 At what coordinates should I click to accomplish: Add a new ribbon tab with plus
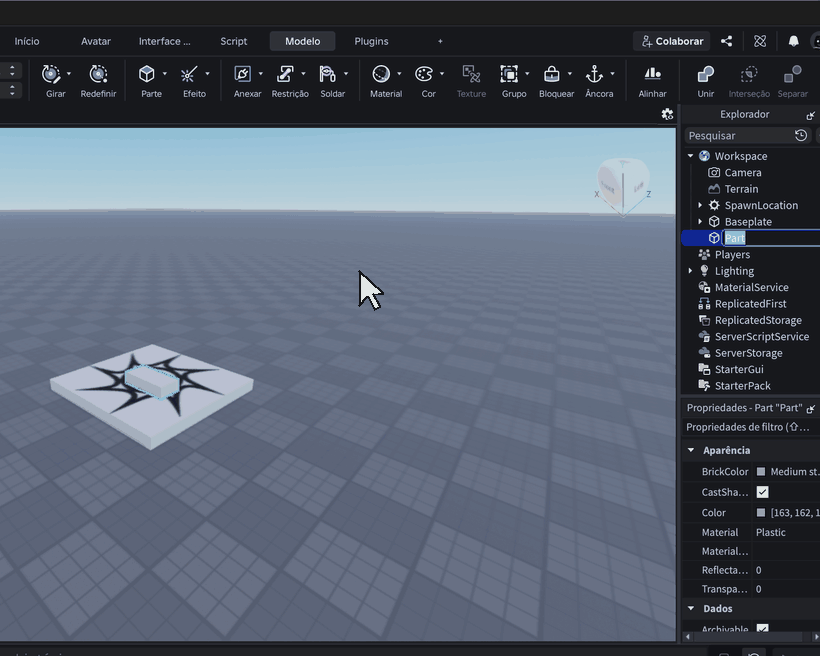(x=440, y=41)
